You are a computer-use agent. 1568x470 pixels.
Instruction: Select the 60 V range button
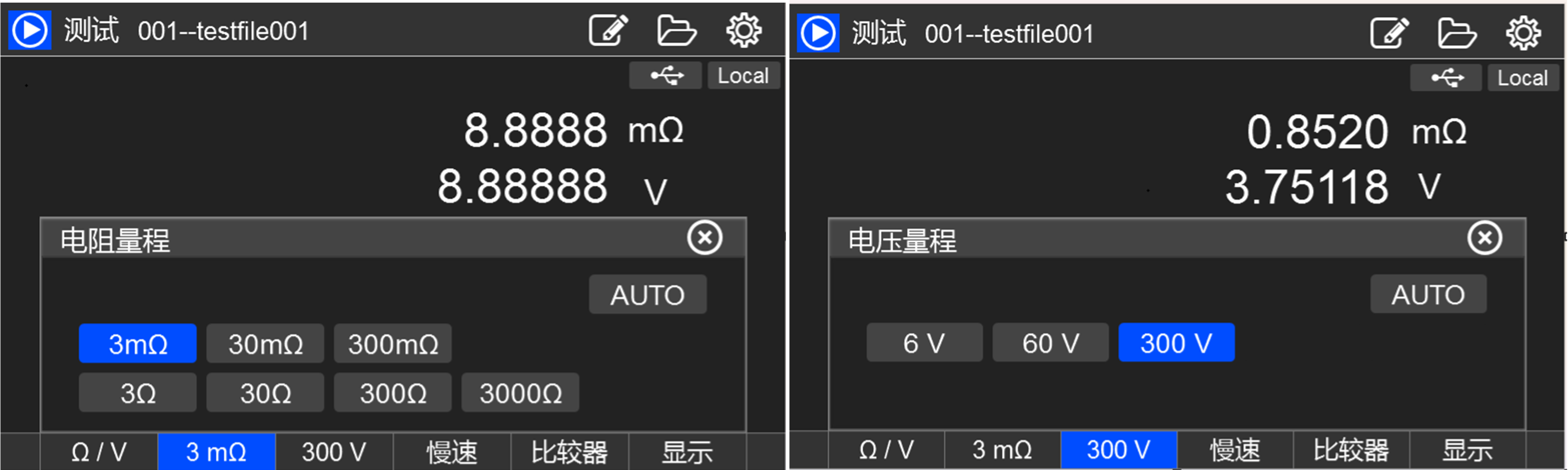coord(1050,342)
